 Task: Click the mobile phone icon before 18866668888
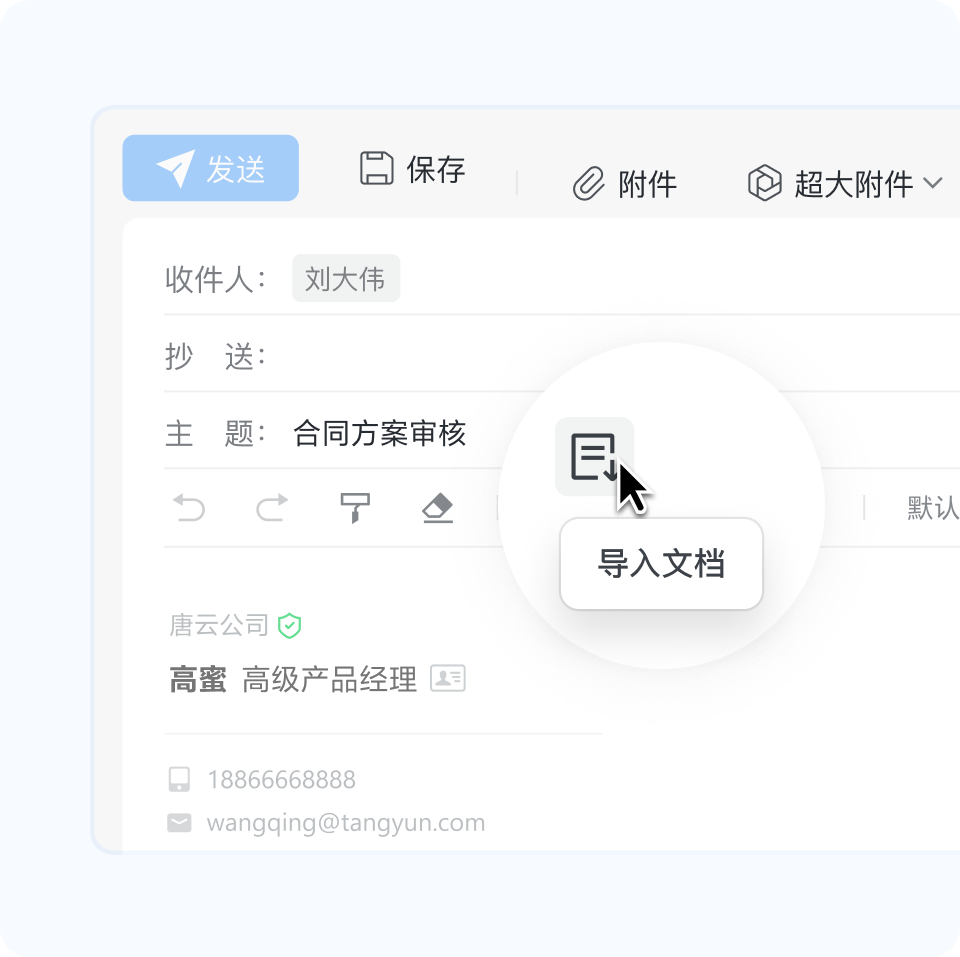click(x=180, y=779)
